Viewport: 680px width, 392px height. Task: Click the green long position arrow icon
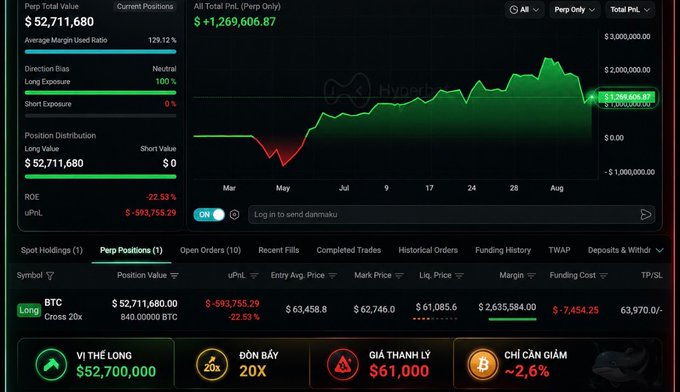[51, 364]
